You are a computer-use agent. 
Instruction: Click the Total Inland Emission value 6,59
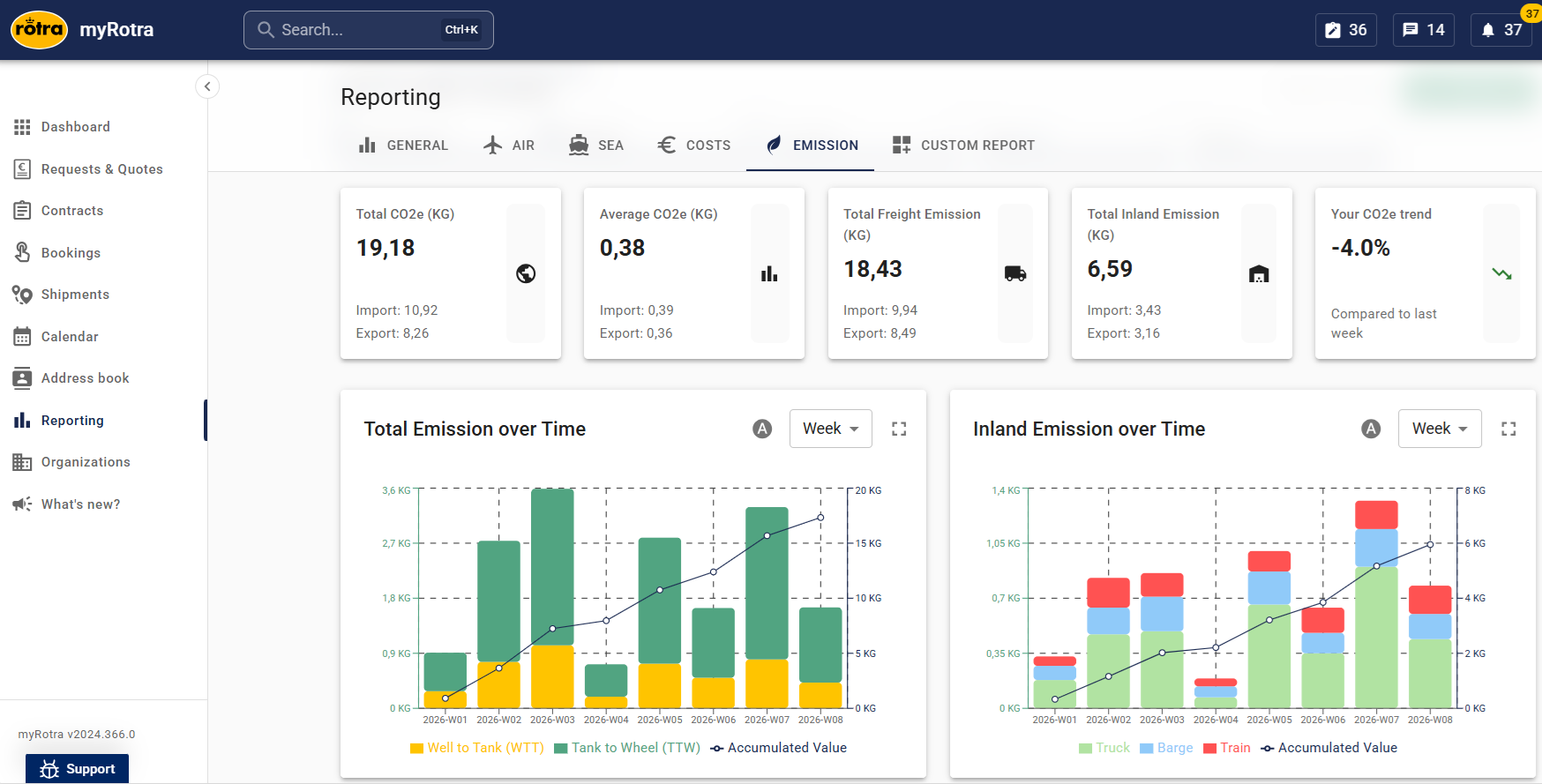[1110, 270]
